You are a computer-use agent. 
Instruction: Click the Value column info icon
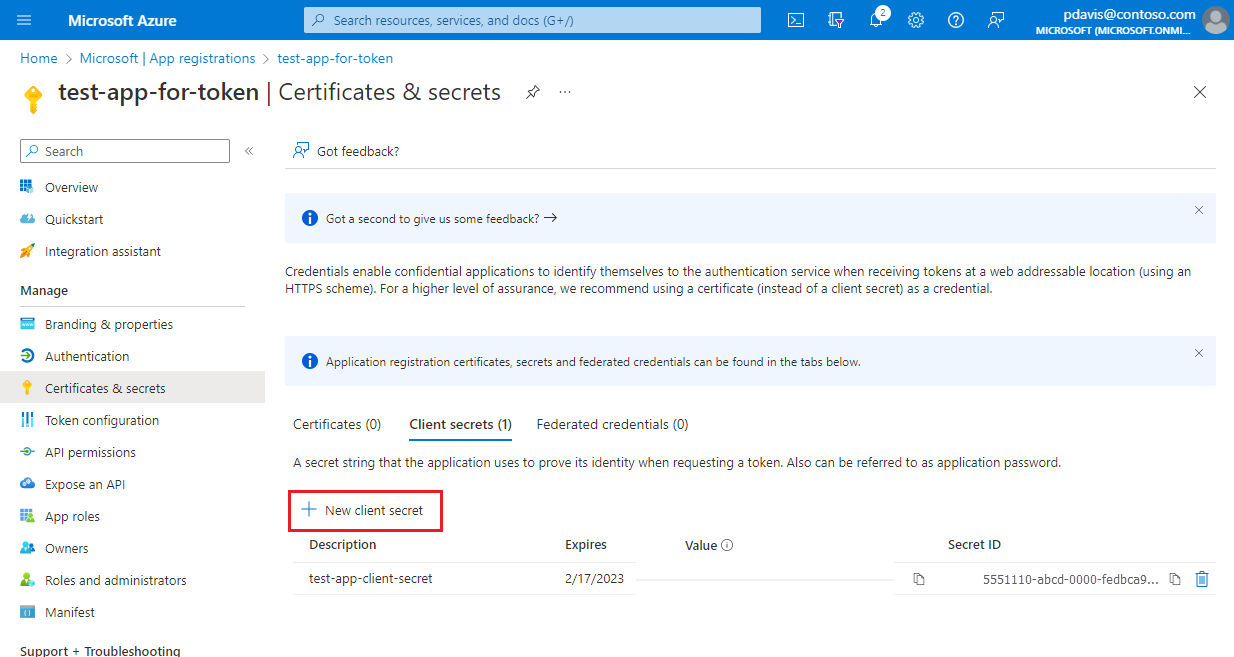coord(727,545)
